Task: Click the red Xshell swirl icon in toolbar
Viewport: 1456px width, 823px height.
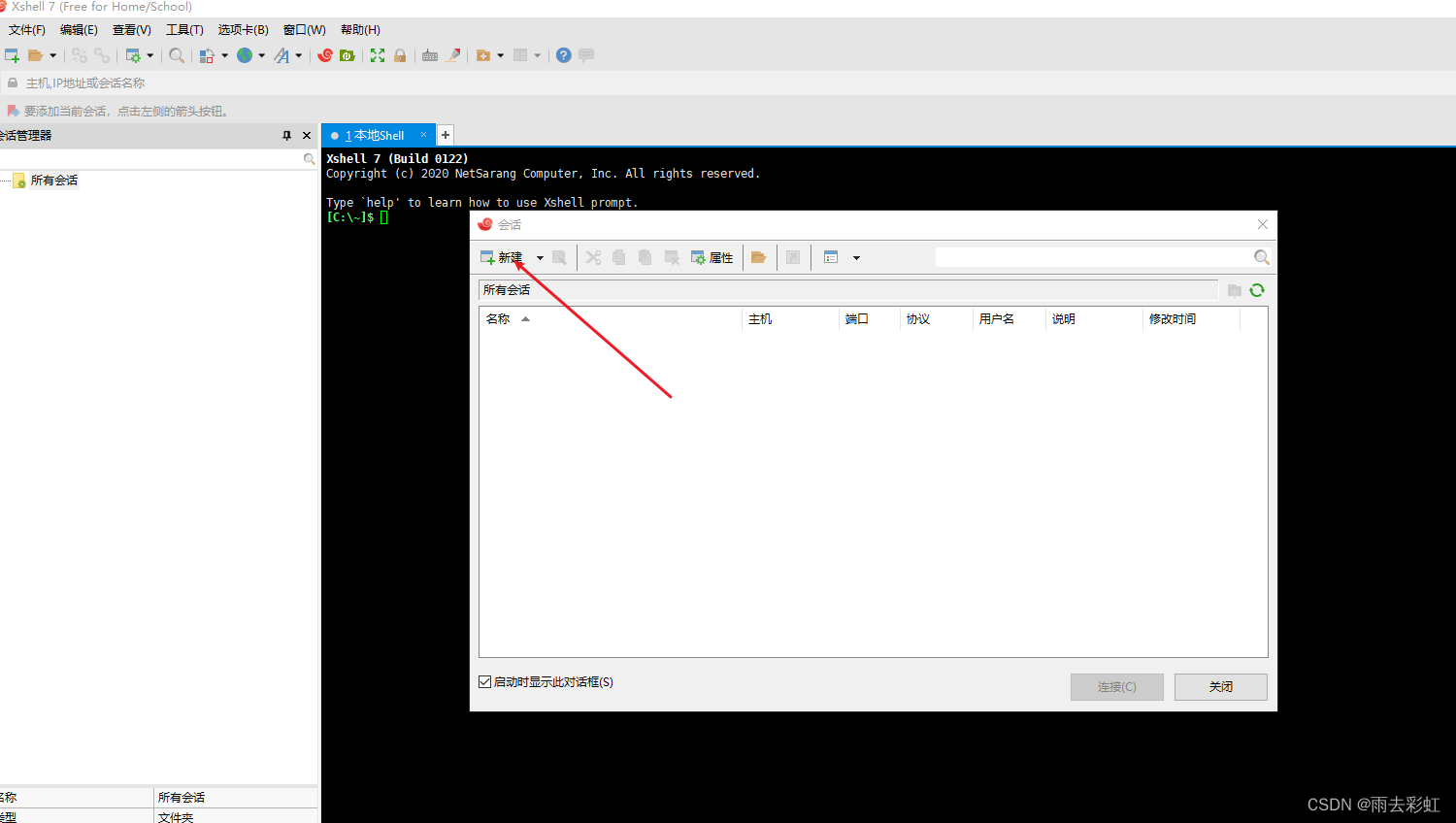Action: click(325, 55)
